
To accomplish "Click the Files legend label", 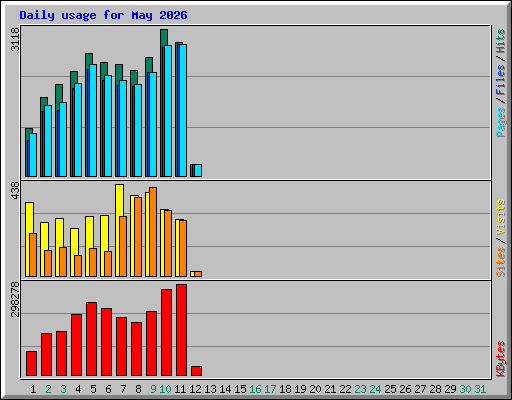I will coord(501,79).
